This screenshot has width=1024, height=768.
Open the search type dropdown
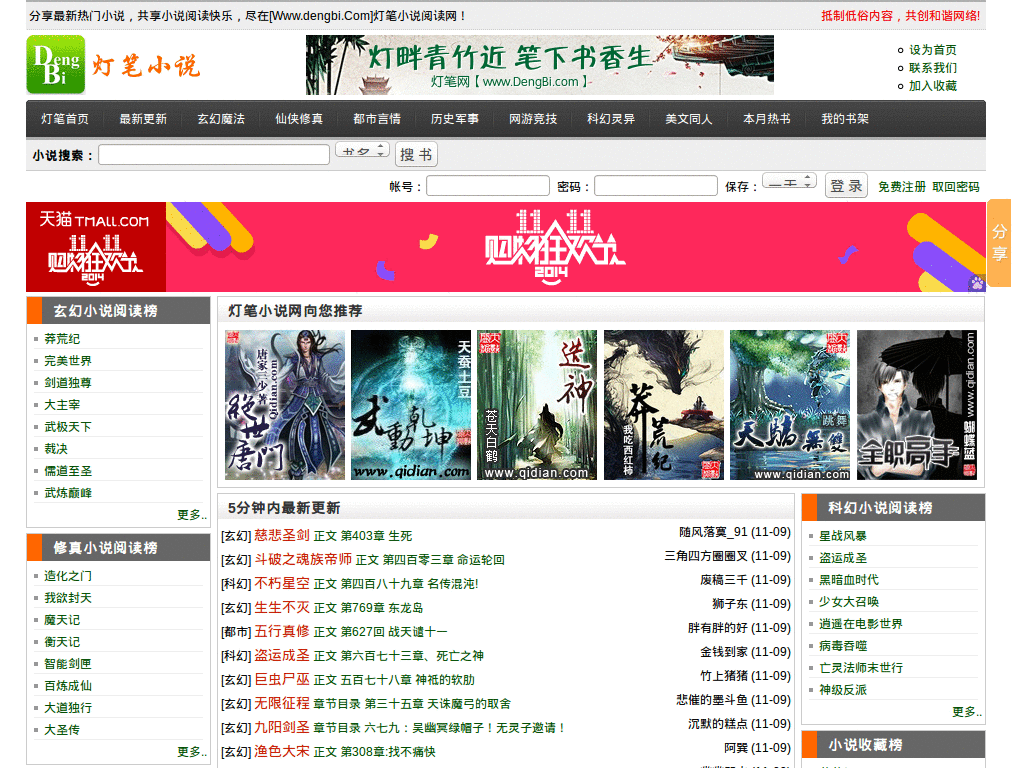[x=362, y=151]
